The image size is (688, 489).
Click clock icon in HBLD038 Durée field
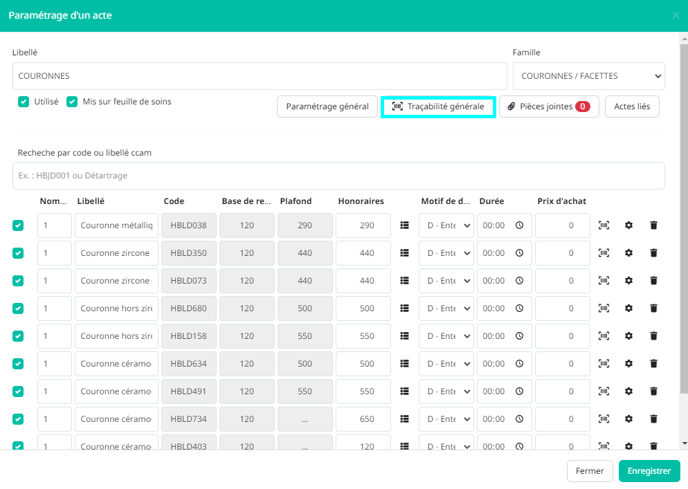[520, 225]
